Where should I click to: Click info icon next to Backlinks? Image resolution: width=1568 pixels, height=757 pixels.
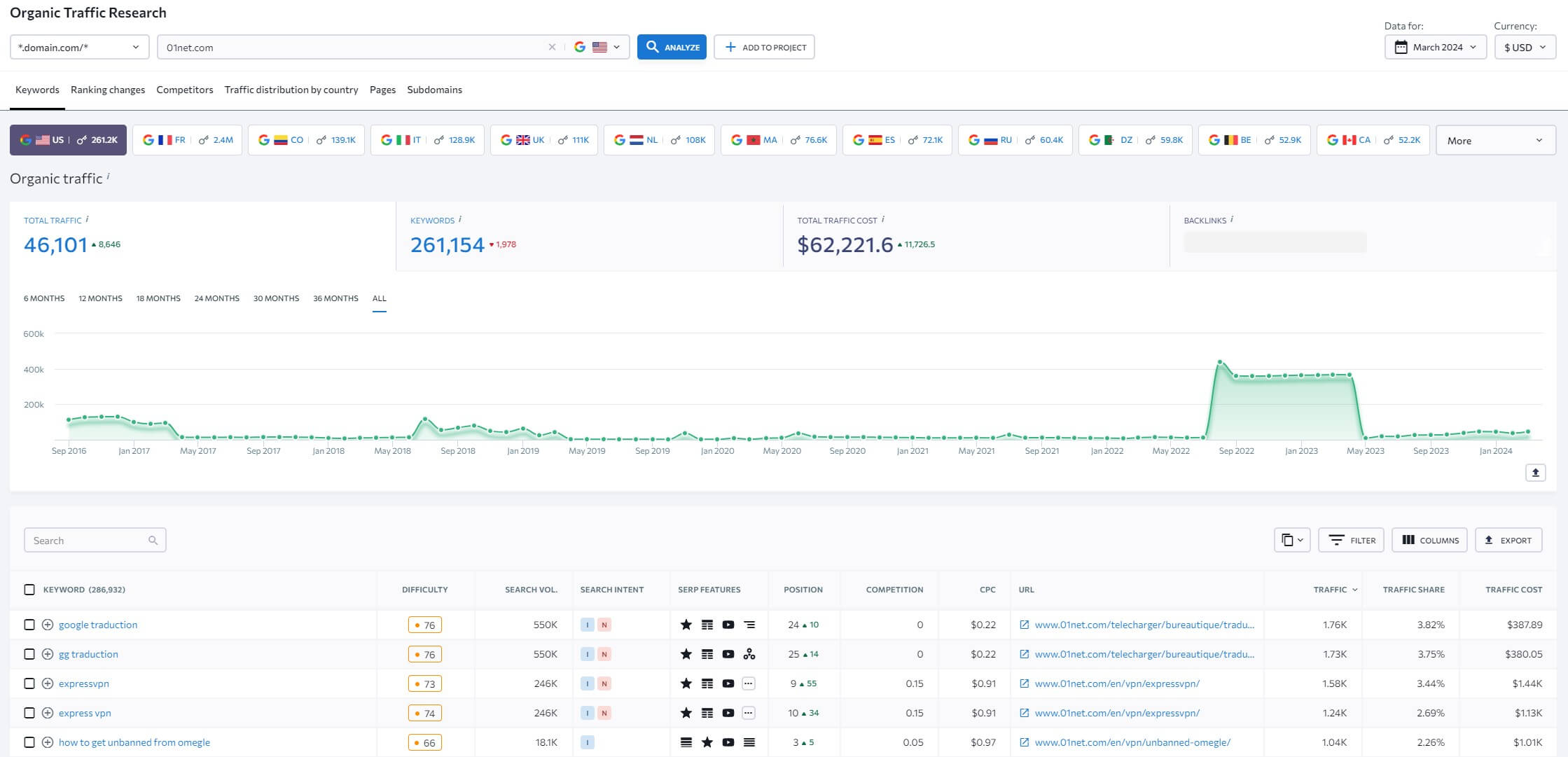click(x=1231, y=219)
